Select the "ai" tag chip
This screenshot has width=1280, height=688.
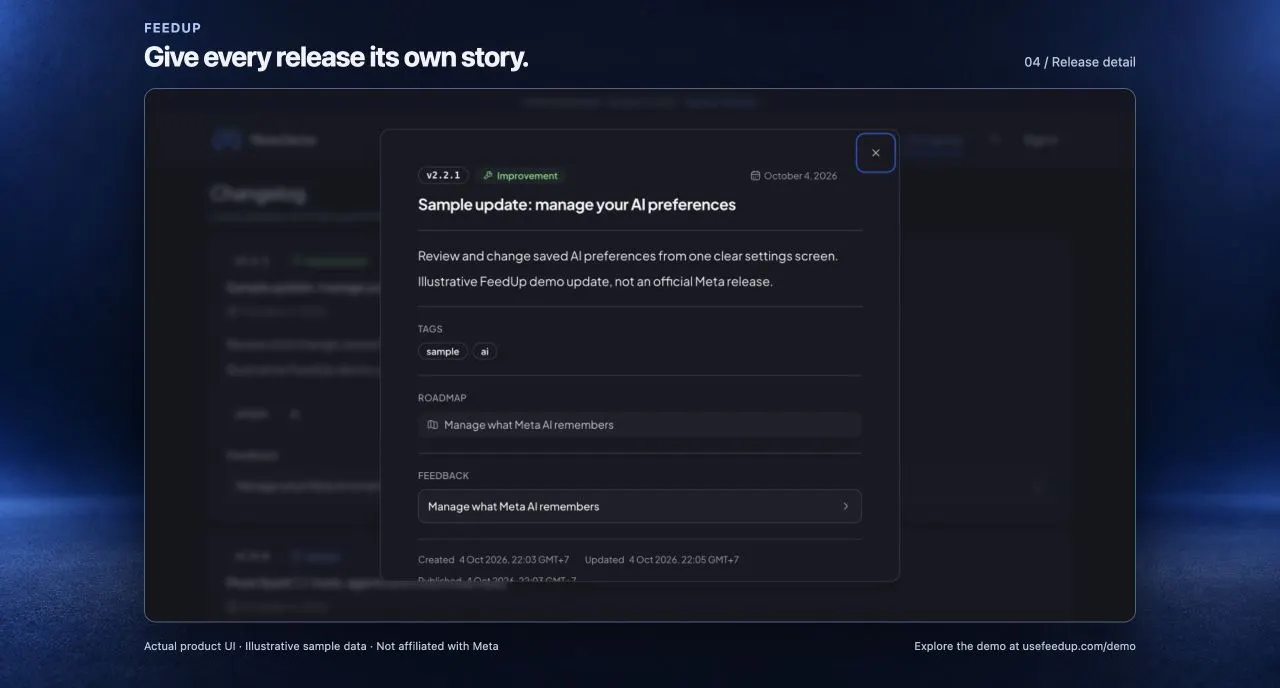tap(485, 352)
